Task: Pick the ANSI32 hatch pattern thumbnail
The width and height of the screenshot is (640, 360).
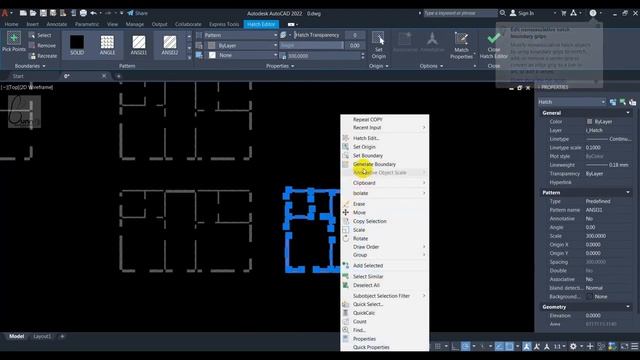Action: point(170,42)
